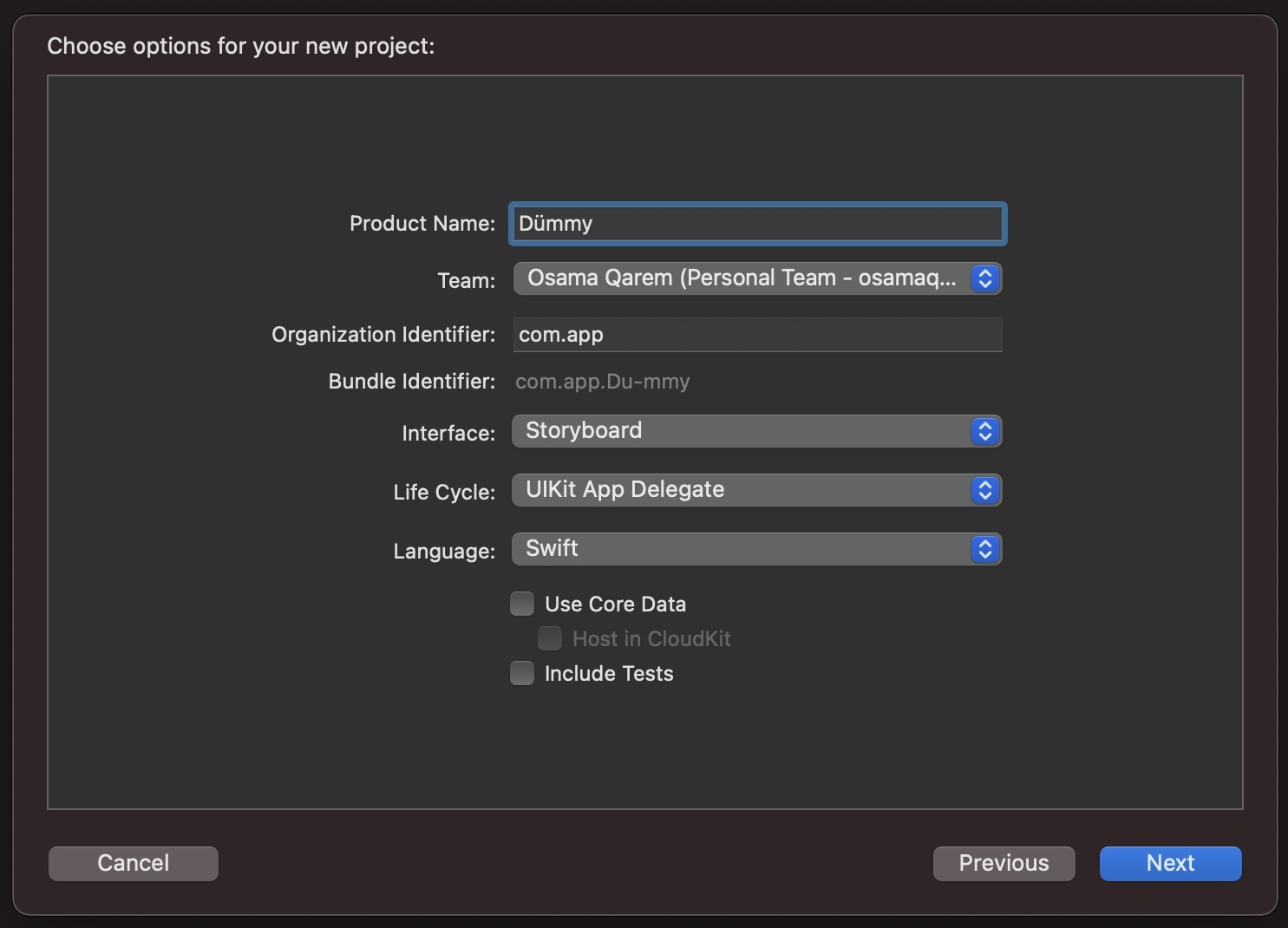This screenshot has height=928, width=1288.
Task: Click the Use Core Data label
Action: (x=615, y=604)
